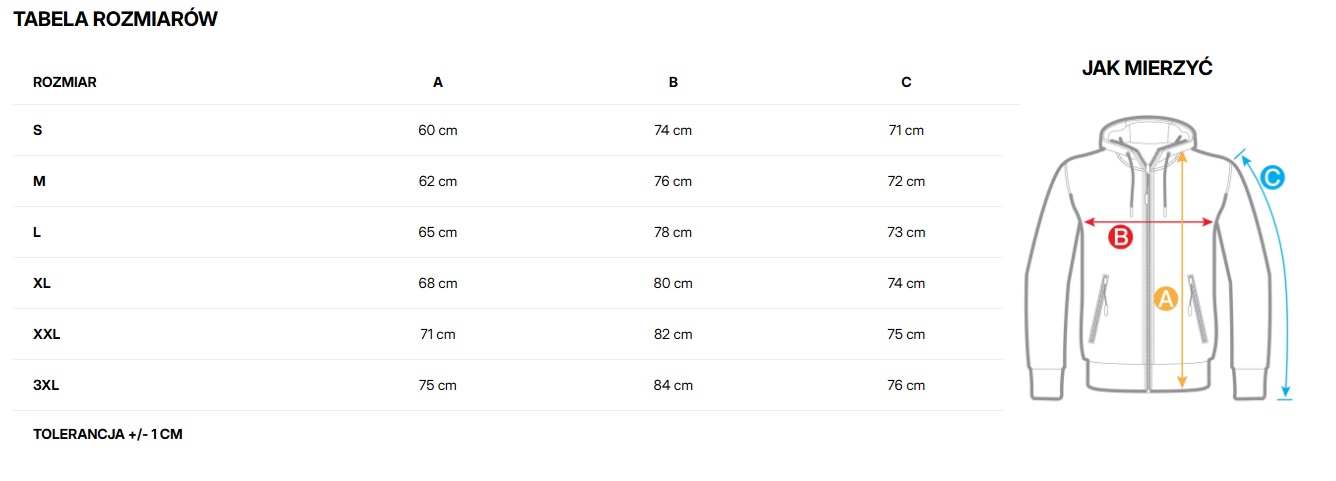Click the red B marker icon

pyautogui.click(x=1121, y=238)
